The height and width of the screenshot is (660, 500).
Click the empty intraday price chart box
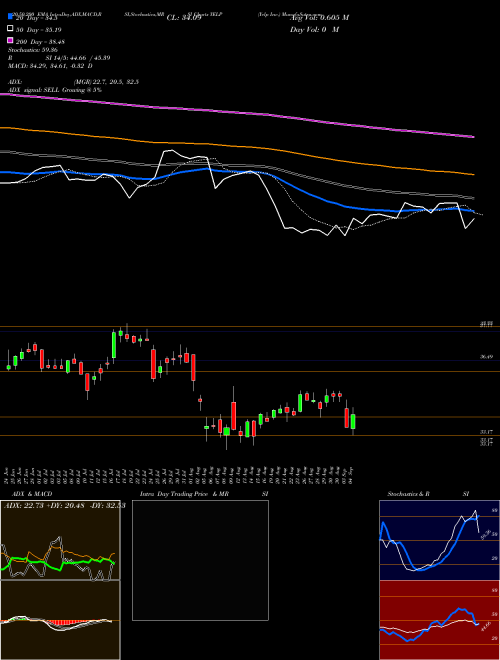200,560
